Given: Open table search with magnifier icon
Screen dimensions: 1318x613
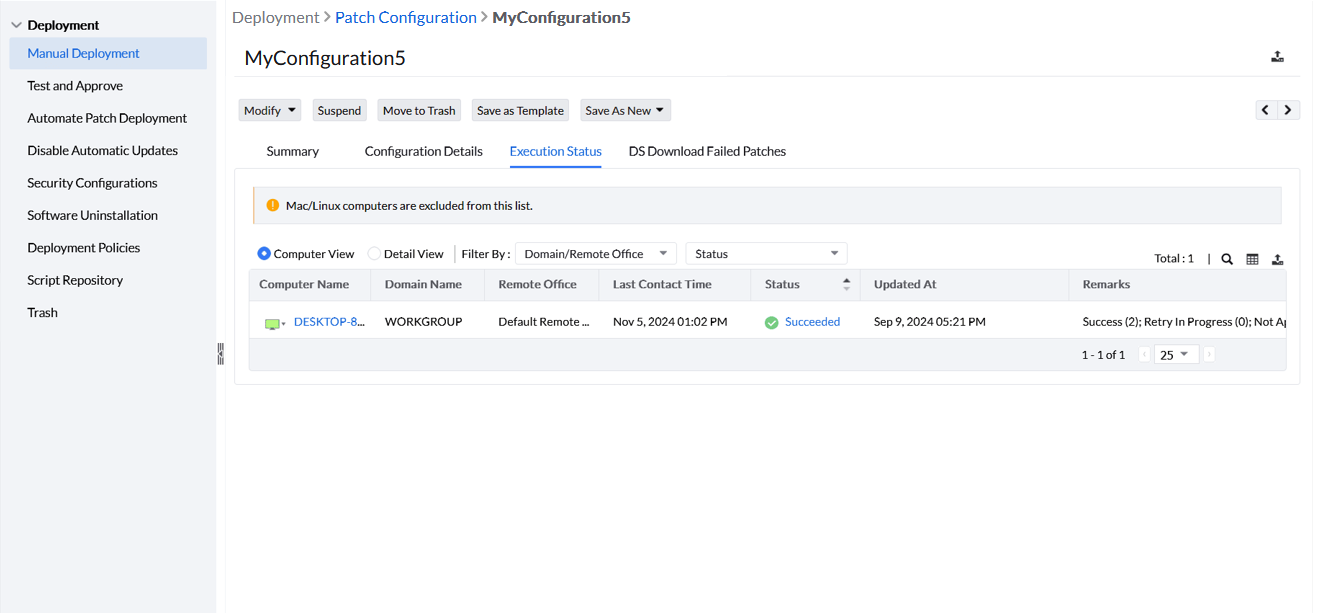Looking at the screenshot, I should point(1227,259).
